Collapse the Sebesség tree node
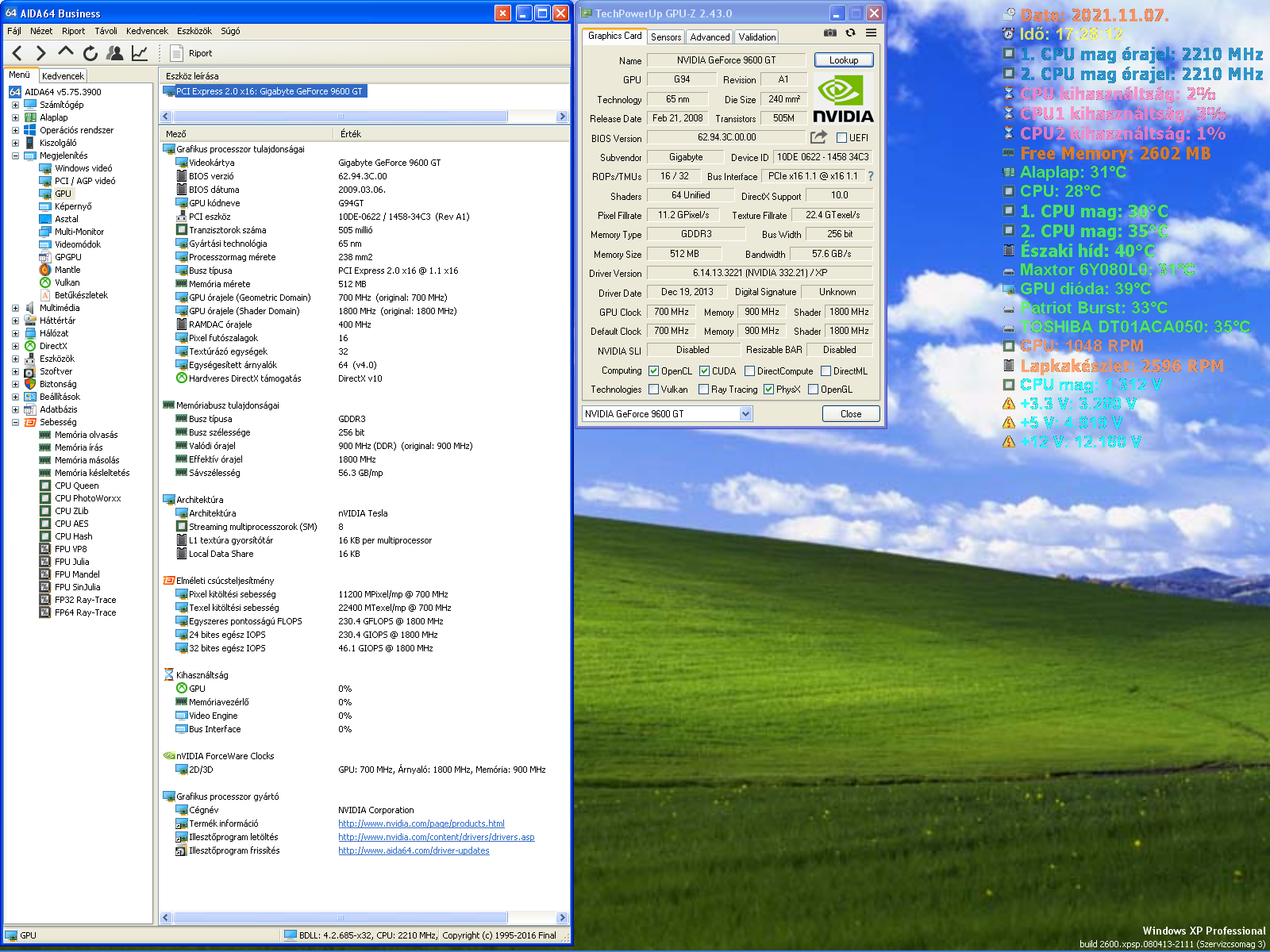 (x=15, y=422)
